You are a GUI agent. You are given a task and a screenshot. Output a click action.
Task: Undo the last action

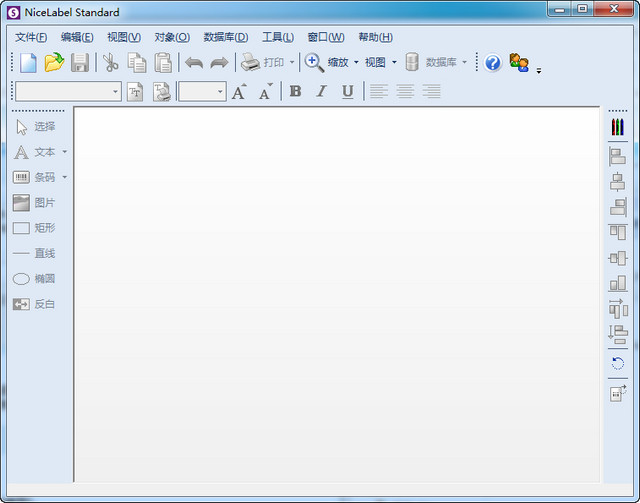click(x=194, y=63)
